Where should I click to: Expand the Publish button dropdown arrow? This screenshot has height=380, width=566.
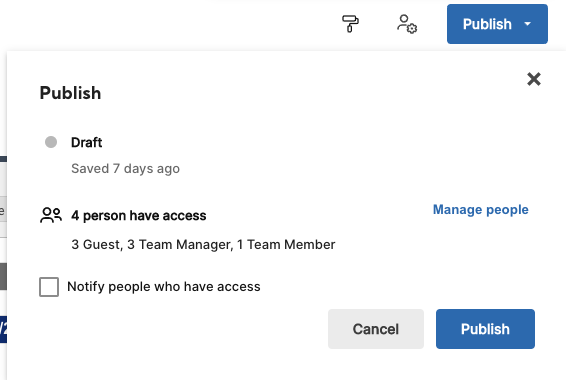coord(527,24)
